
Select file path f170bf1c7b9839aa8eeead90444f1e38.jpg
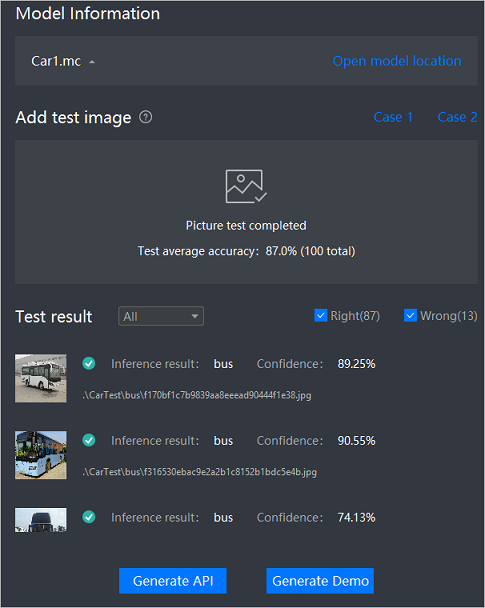(x=197, y=395)
